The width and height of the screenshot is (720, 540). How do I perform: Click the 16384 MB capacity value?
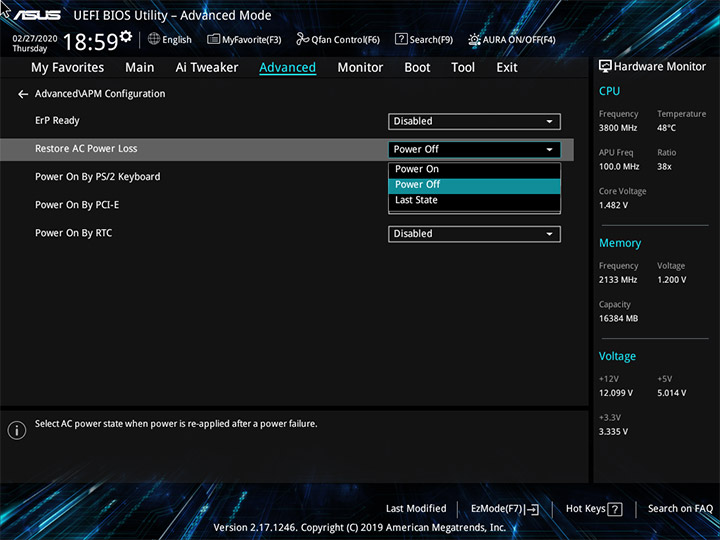tap(618, 318)
